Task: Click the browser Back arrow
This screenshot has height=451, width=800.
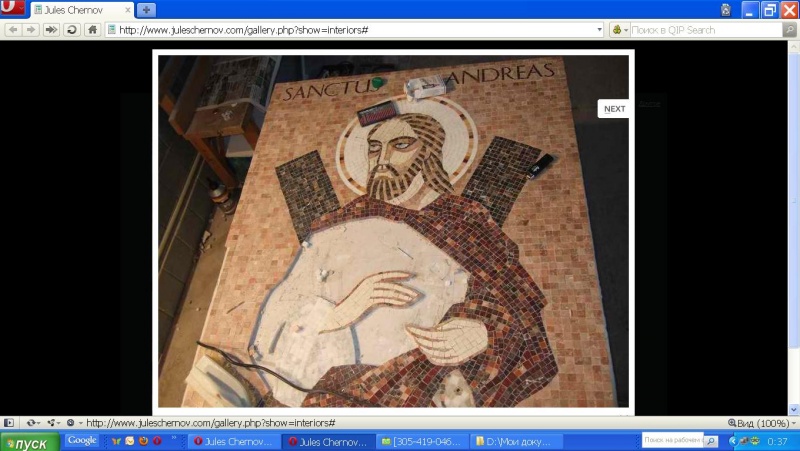Action: (13, 30)
